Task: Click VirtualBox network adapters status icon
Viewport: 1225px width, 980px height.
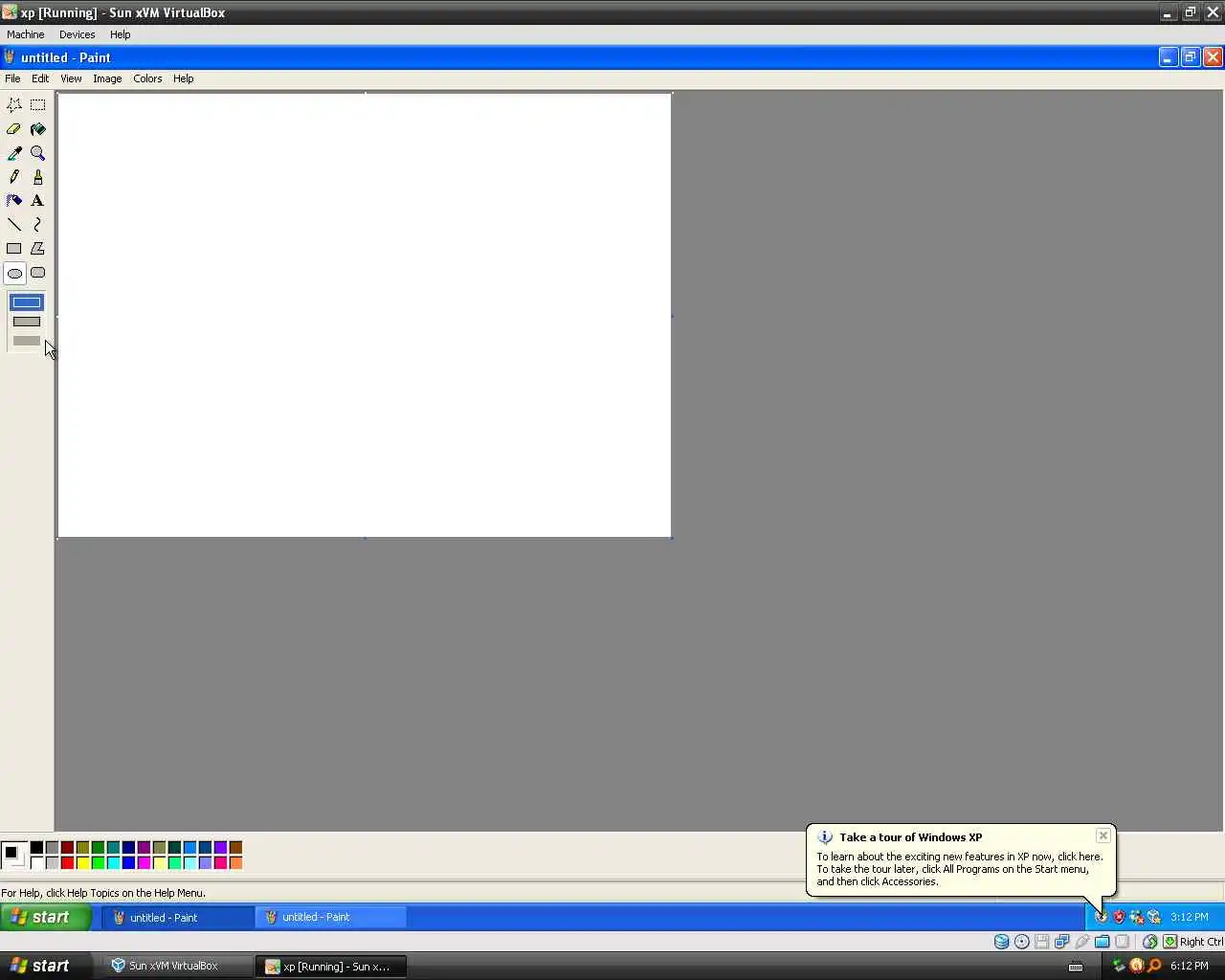Action: [1062, 942]
